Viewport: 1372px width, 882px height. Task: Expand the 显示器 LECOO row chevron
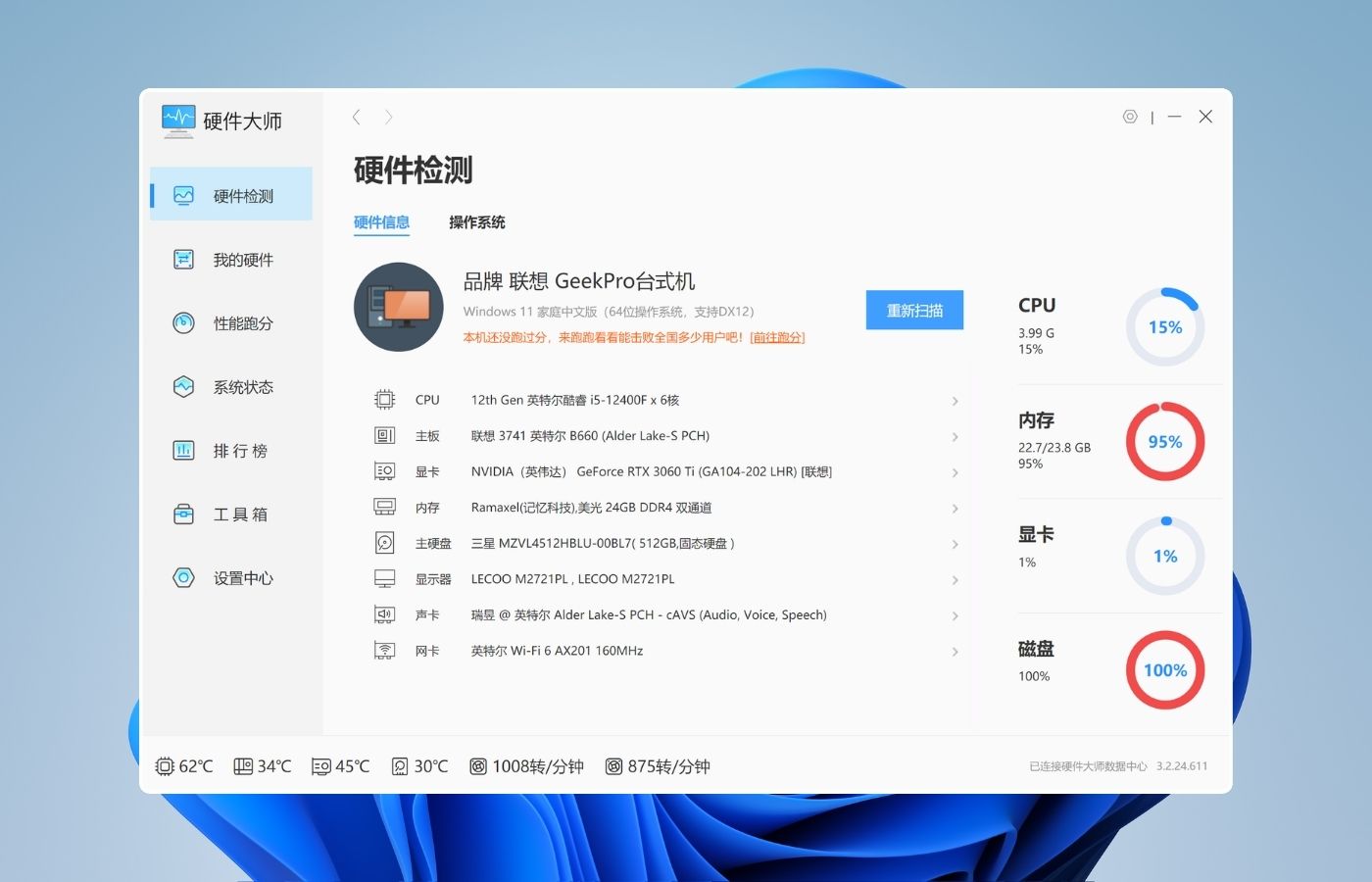tap(955, 580)
